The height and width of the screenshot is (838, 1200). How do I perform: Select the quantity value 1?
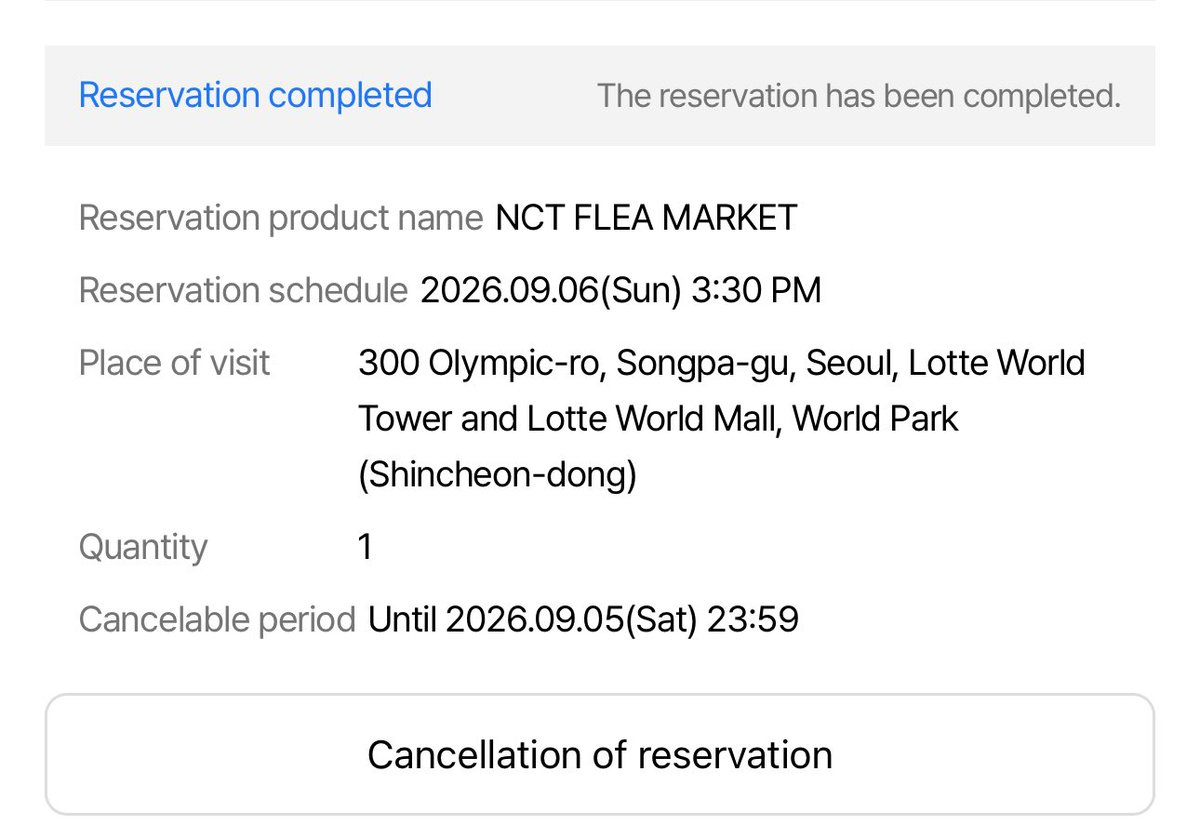(365, 547)
